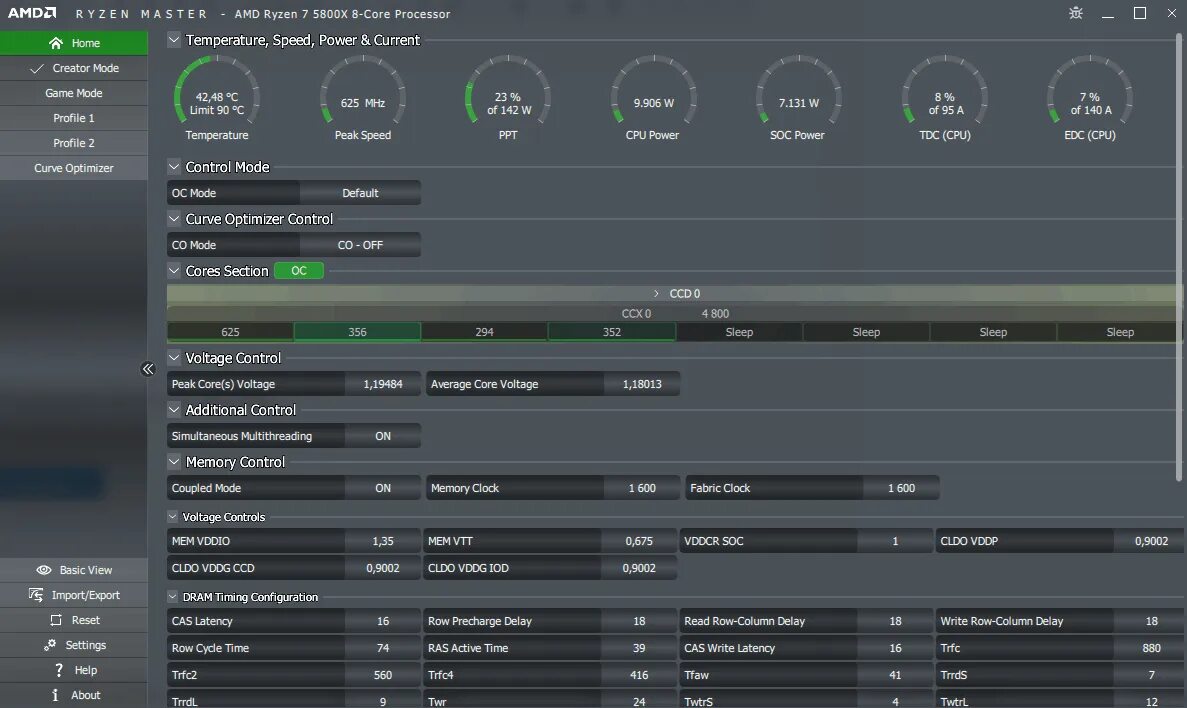Collapse the Memory Control section
Screen dimensions: 1187x708
point(174,462)
